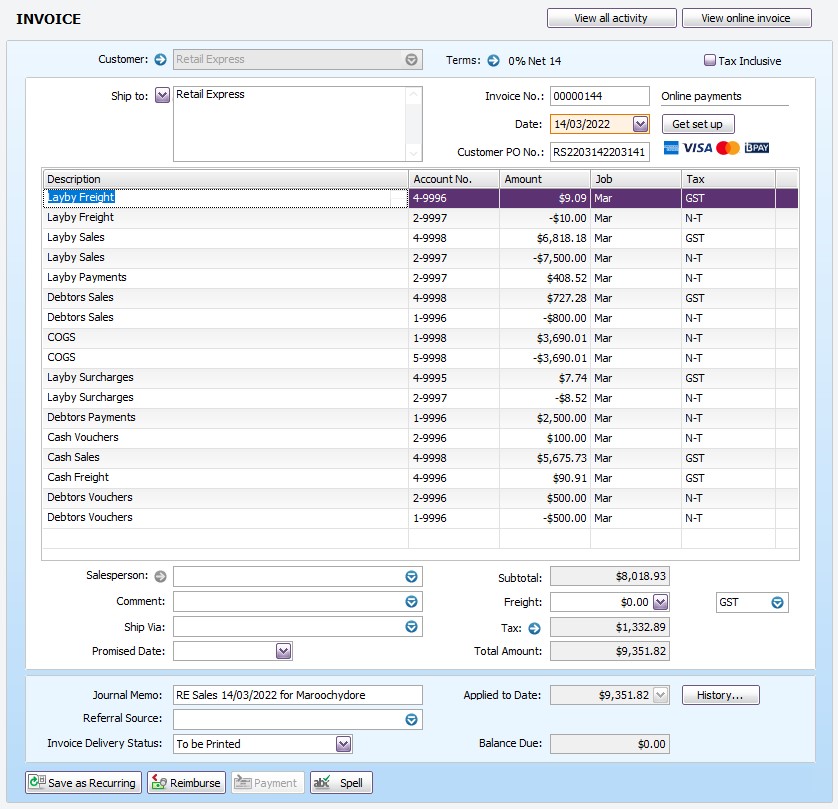Screen dimensions: 838x809
Task: Click the View all activity button
Action: [611, 18]
